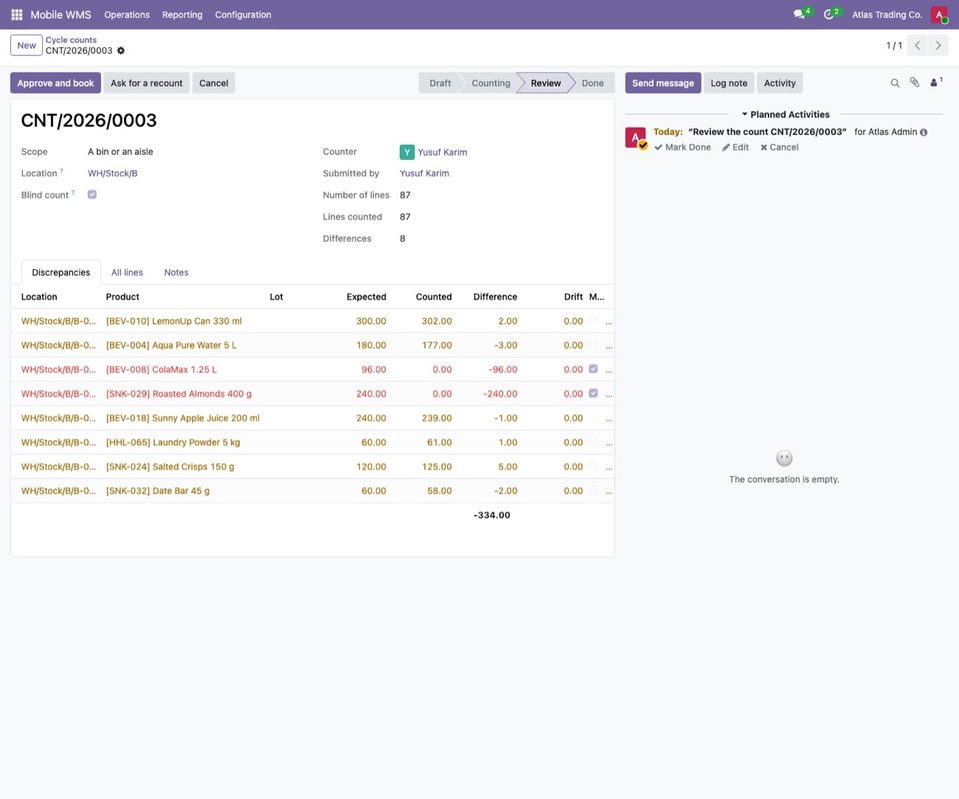Click the info icon next to Atlas Admin
The height and width of the screenshot is (799, 959).
pyautogui.click(x=924, y=132)
